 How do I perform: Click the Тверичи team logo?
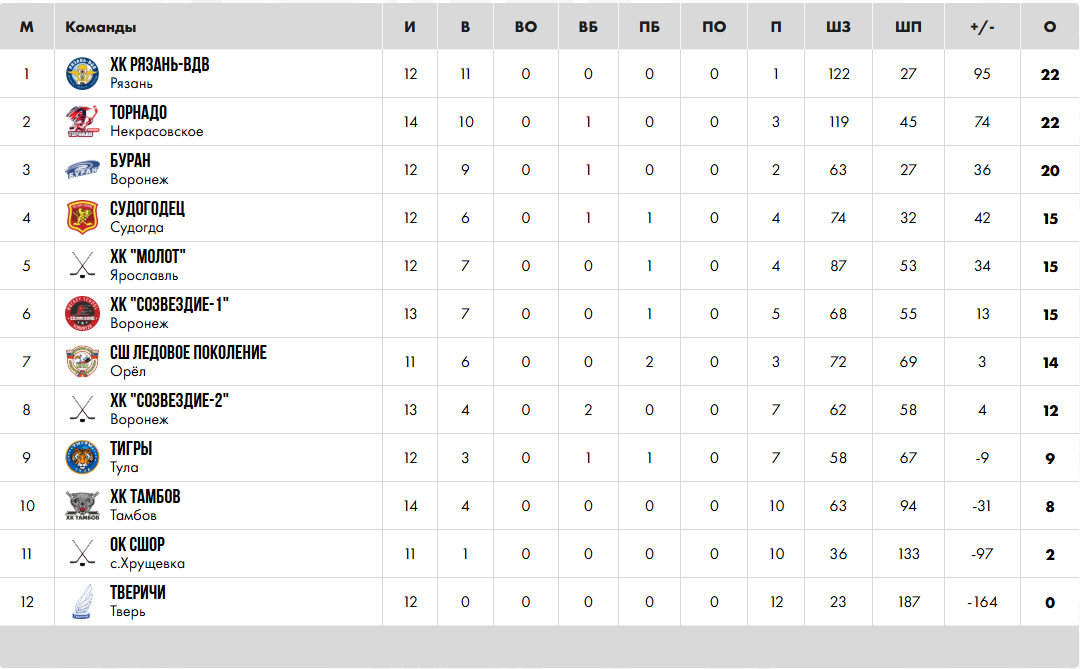click(82, 602)
